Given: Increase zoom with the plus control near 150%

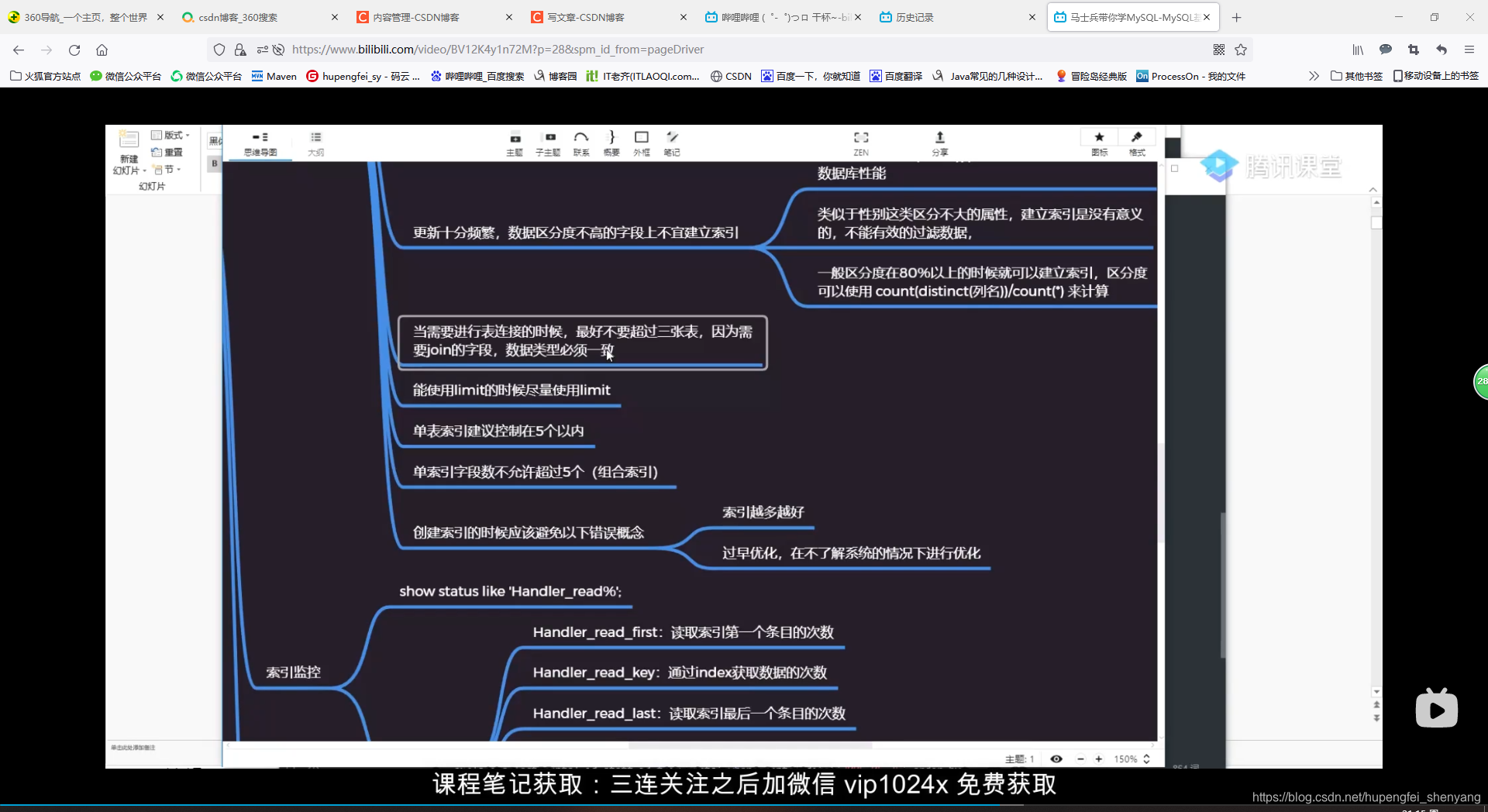Looking at the screenshot, I should (x=1100, y=759).
